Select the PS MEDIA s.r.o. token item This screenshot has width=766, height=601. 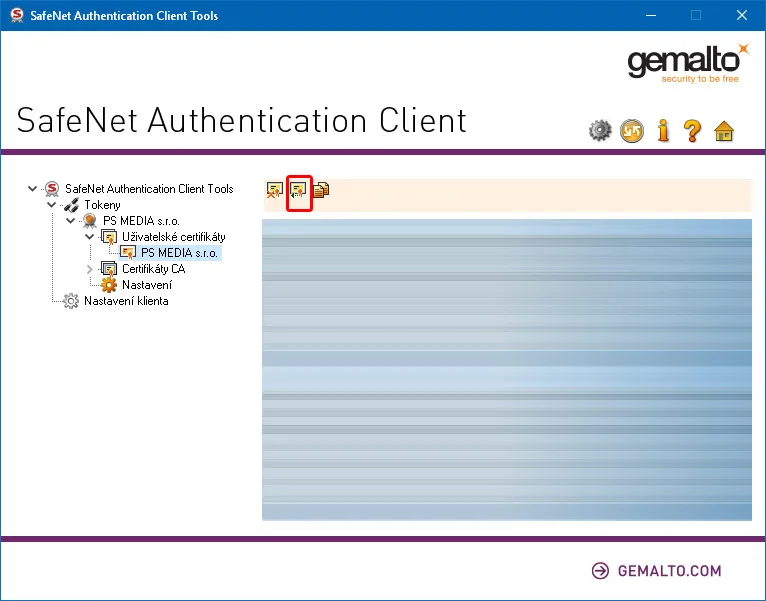pyautogui.click(x=141, y=221)
